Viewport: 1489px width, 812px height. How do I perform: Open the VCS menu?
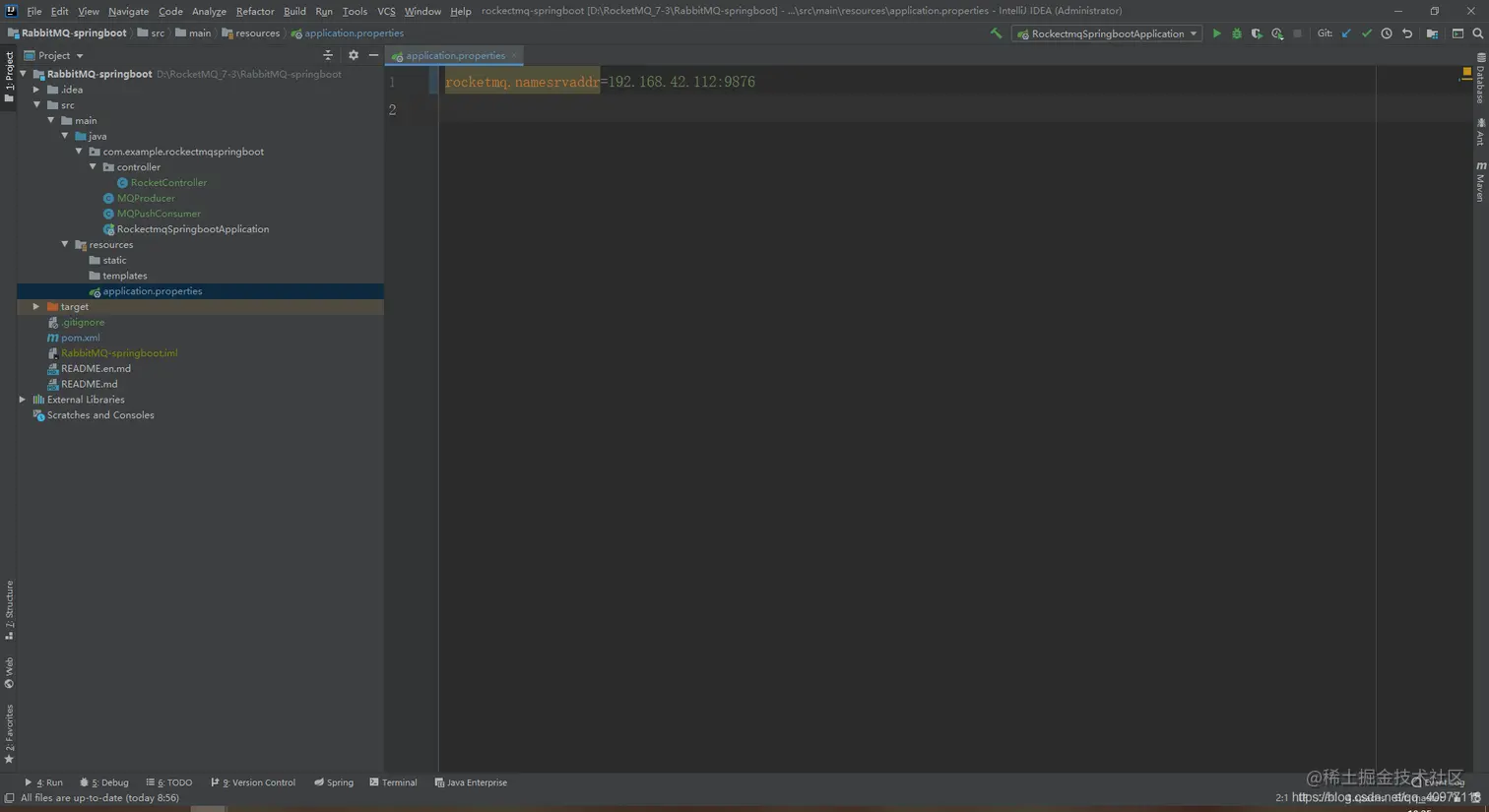[386, 11]
